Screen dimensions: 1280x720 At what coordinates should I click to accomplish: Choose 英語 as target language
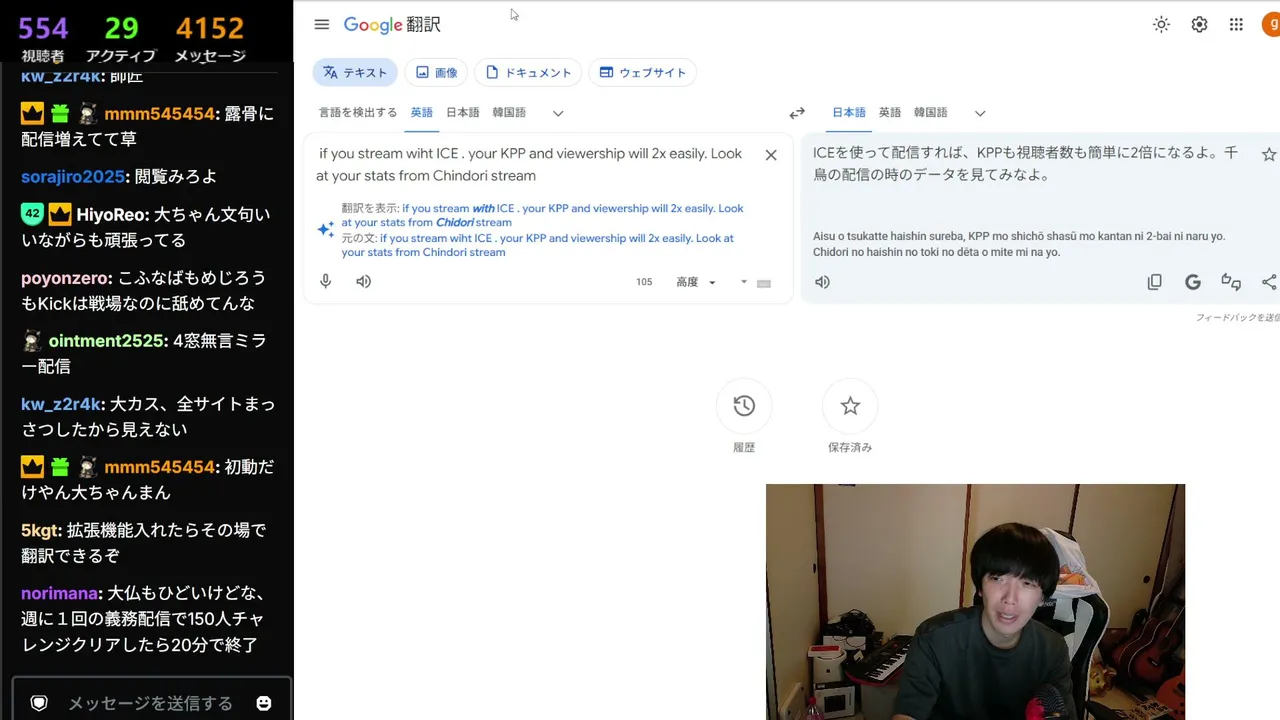click(890, 113)
